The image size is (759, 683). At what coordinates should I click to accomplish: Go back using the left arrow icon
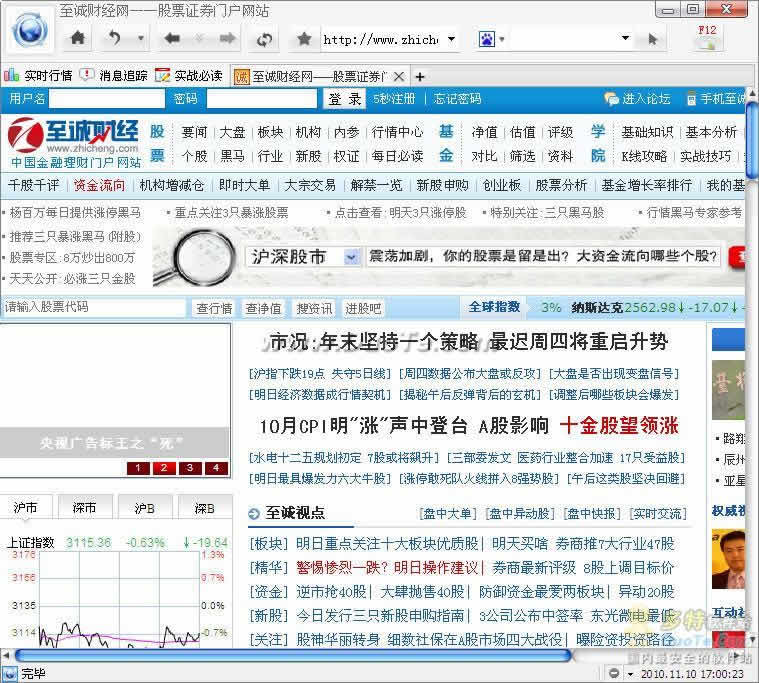point(172,39)
